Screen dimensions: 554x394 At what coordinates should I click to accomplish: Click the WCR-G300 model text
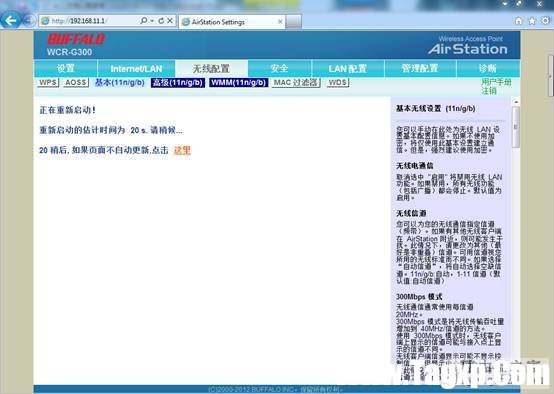(x=69, y=52)
